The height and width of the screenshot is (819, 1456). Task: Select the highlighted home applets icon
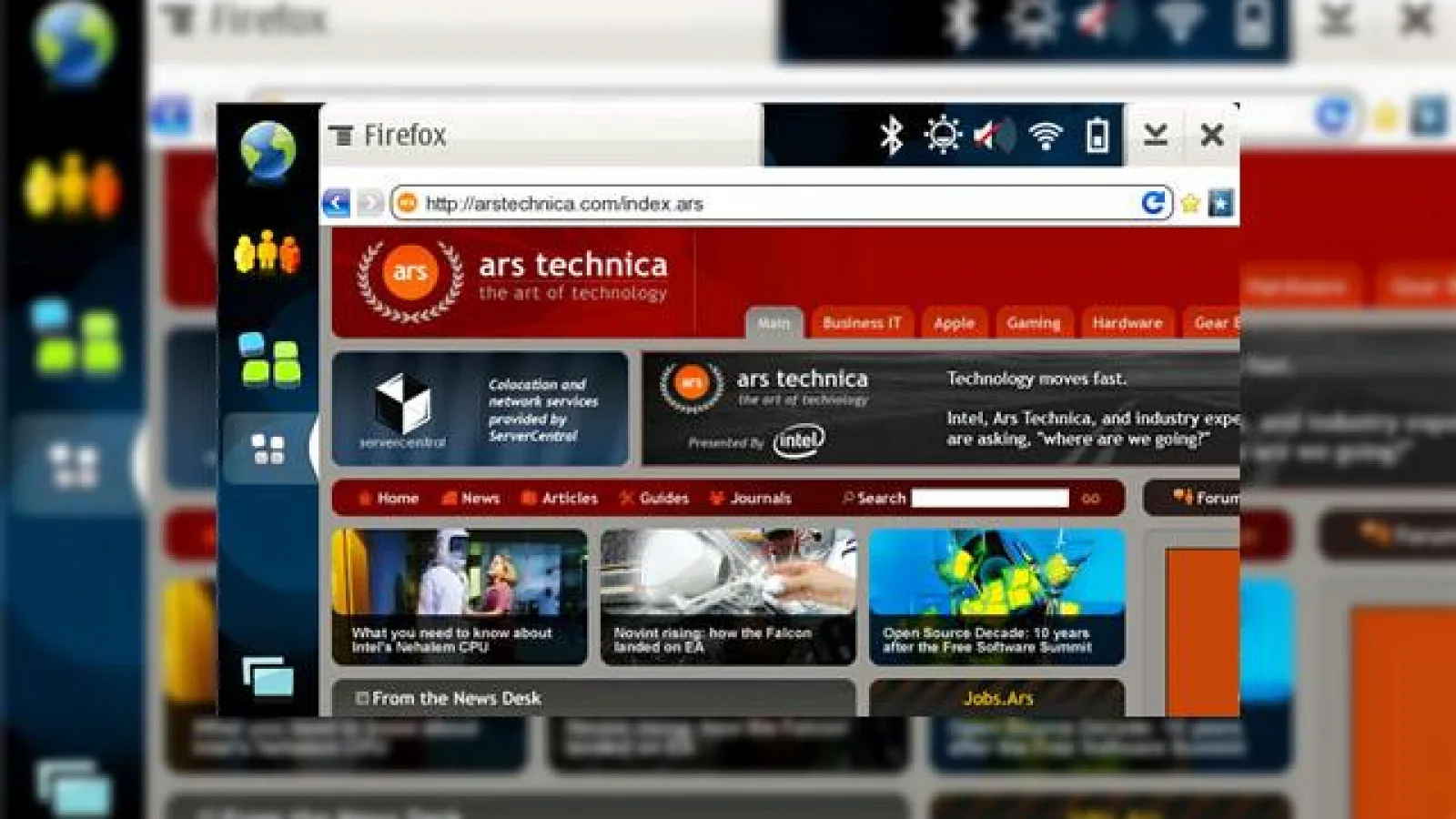[268, 449]
